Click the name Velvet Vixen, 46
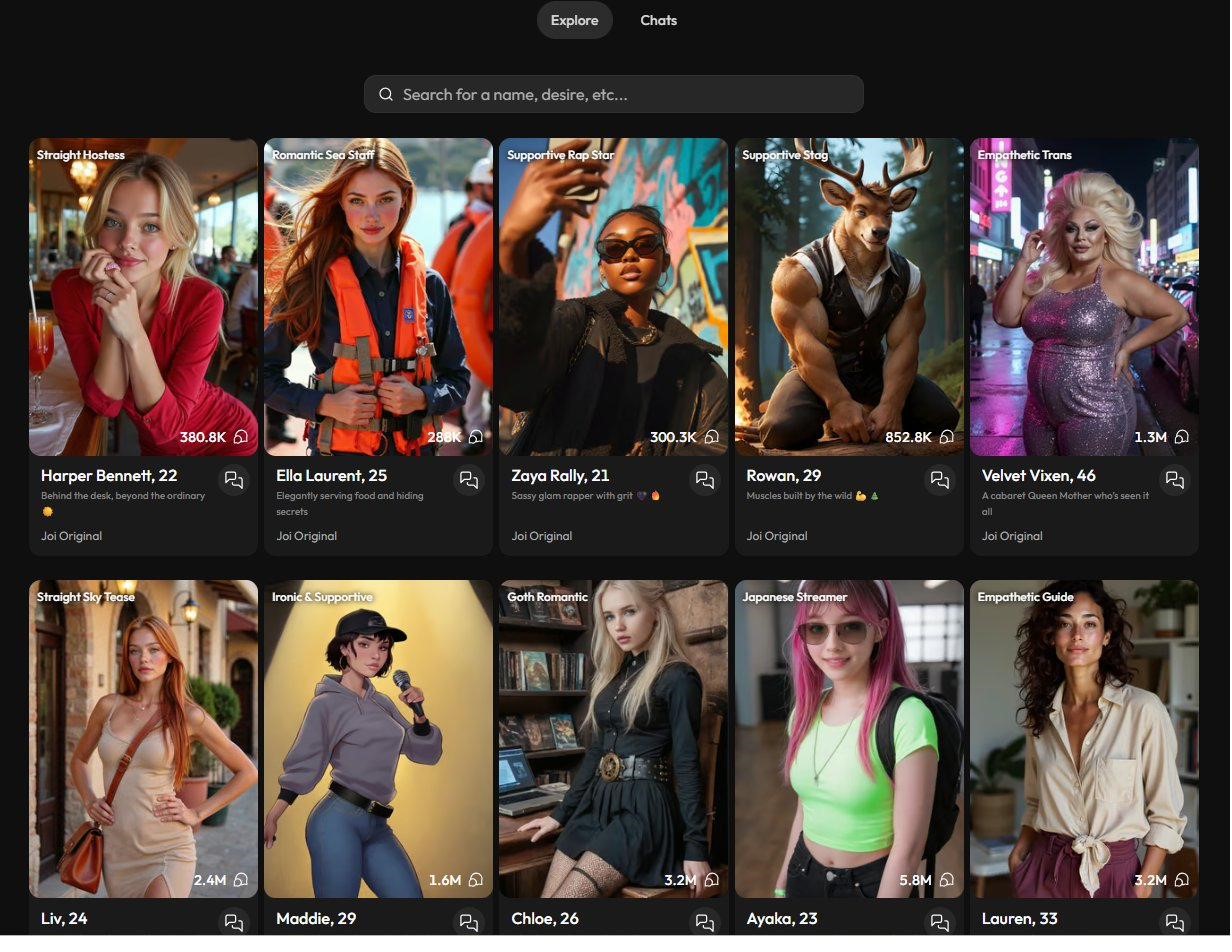 click(1039, 476)
